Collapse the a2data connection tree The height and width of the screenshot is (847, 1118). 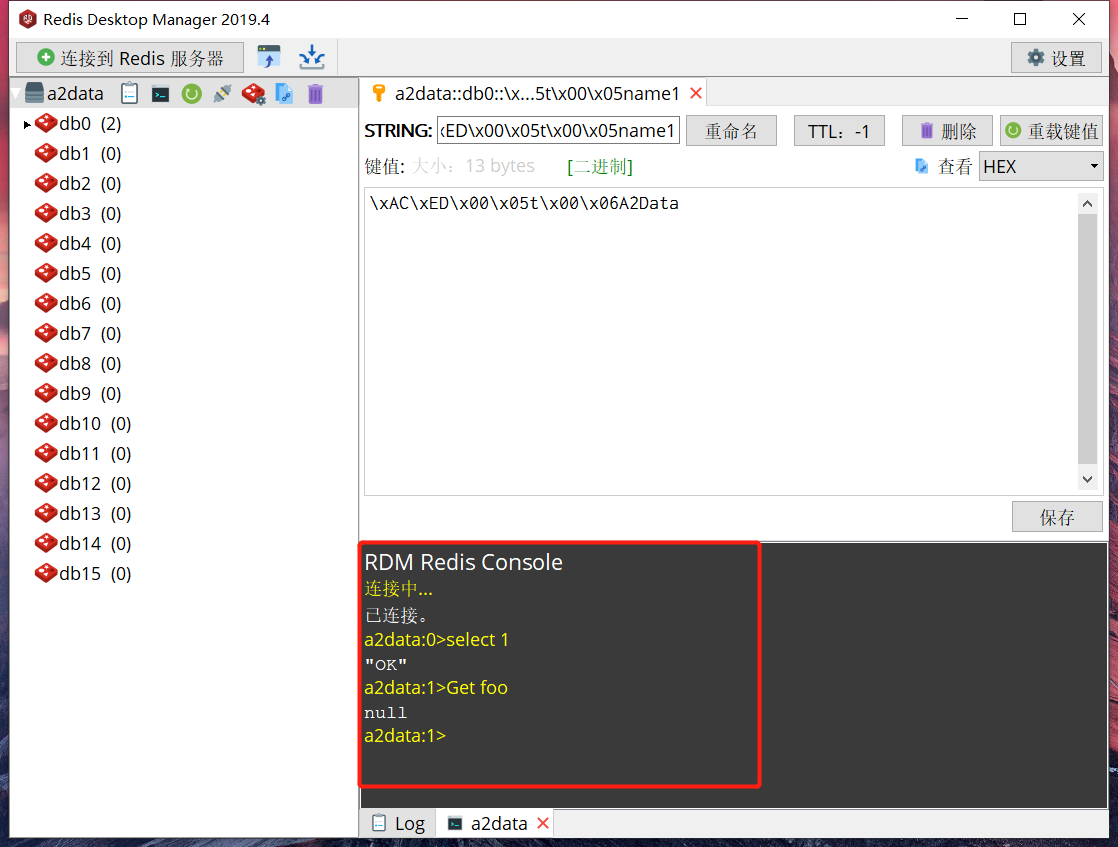click(x=16, y=94)
